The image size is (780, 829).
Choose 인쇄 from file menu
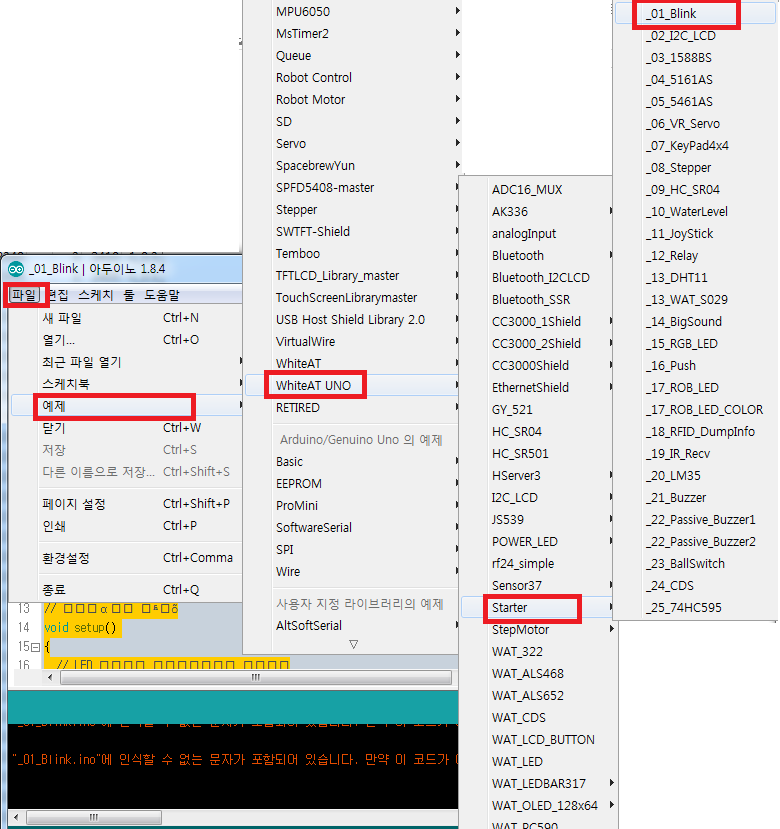point(127,526)
